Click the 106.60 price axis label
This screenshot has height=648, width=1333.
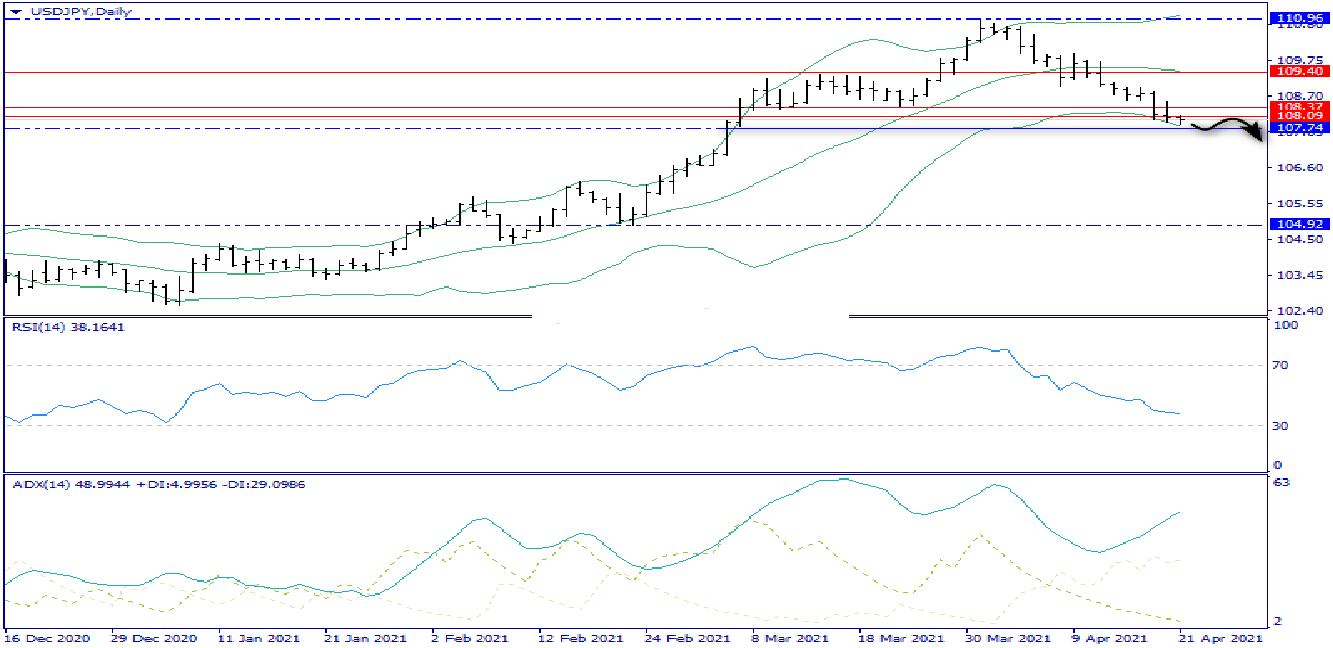click(x=1294, y=168)
